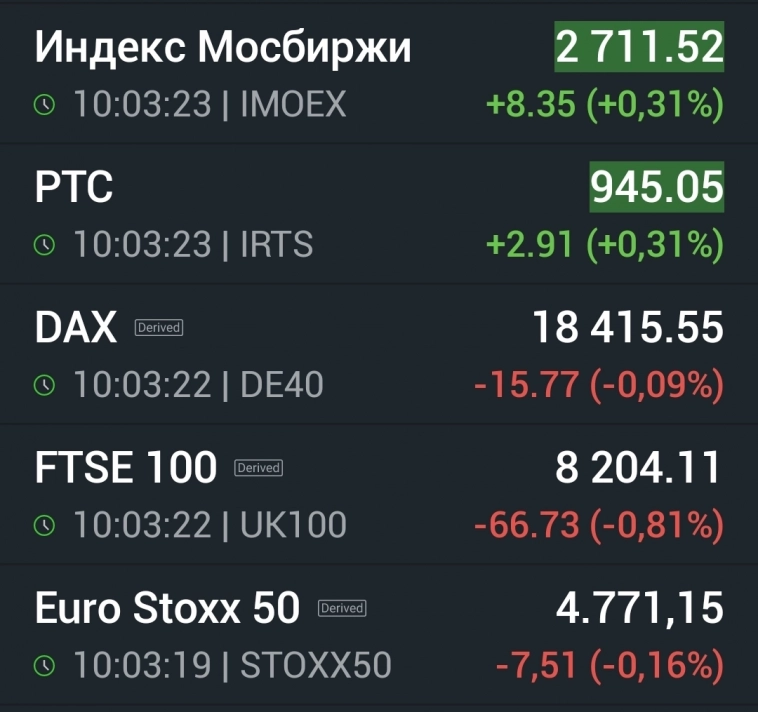Screen dimensions: 758x712
Task: Click the clock icon in the PTC row
Action: (x=45, y=245)
